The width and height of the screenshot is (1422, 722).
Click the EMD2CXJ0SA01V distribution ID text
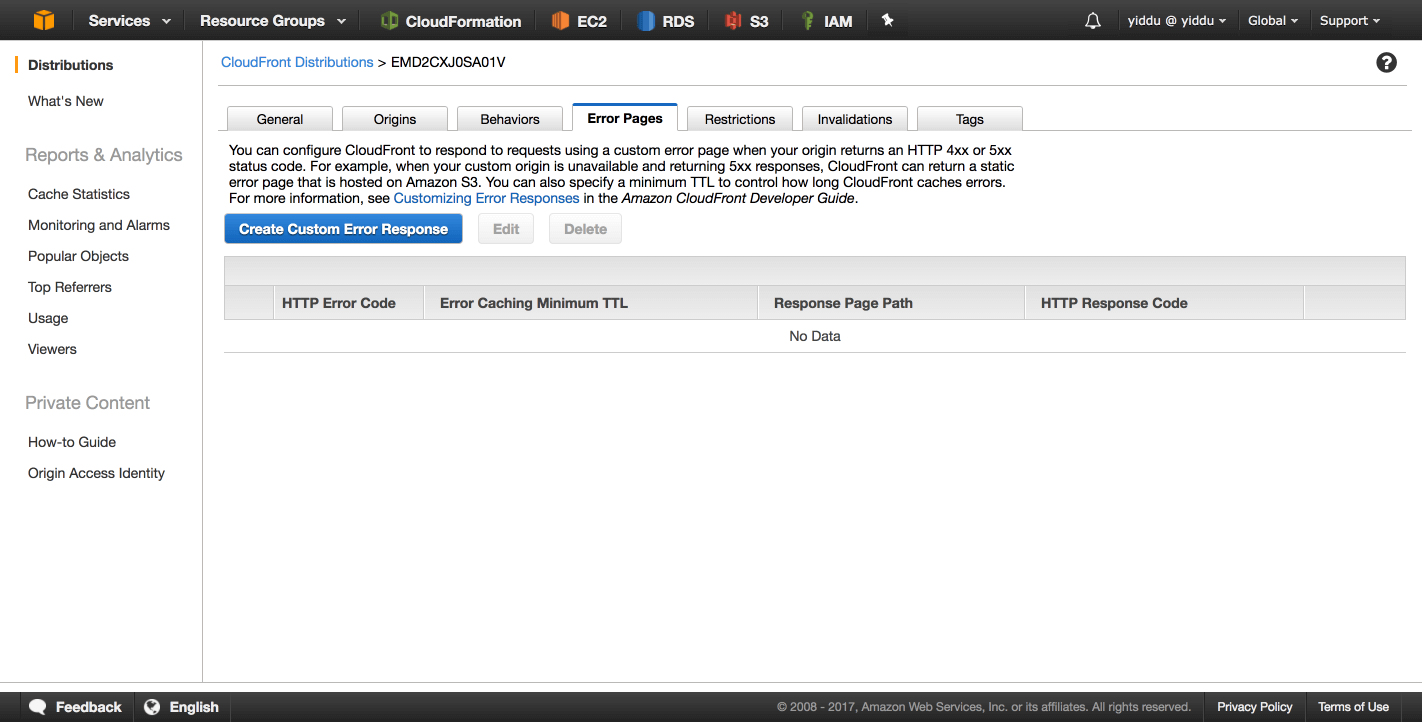448,62
